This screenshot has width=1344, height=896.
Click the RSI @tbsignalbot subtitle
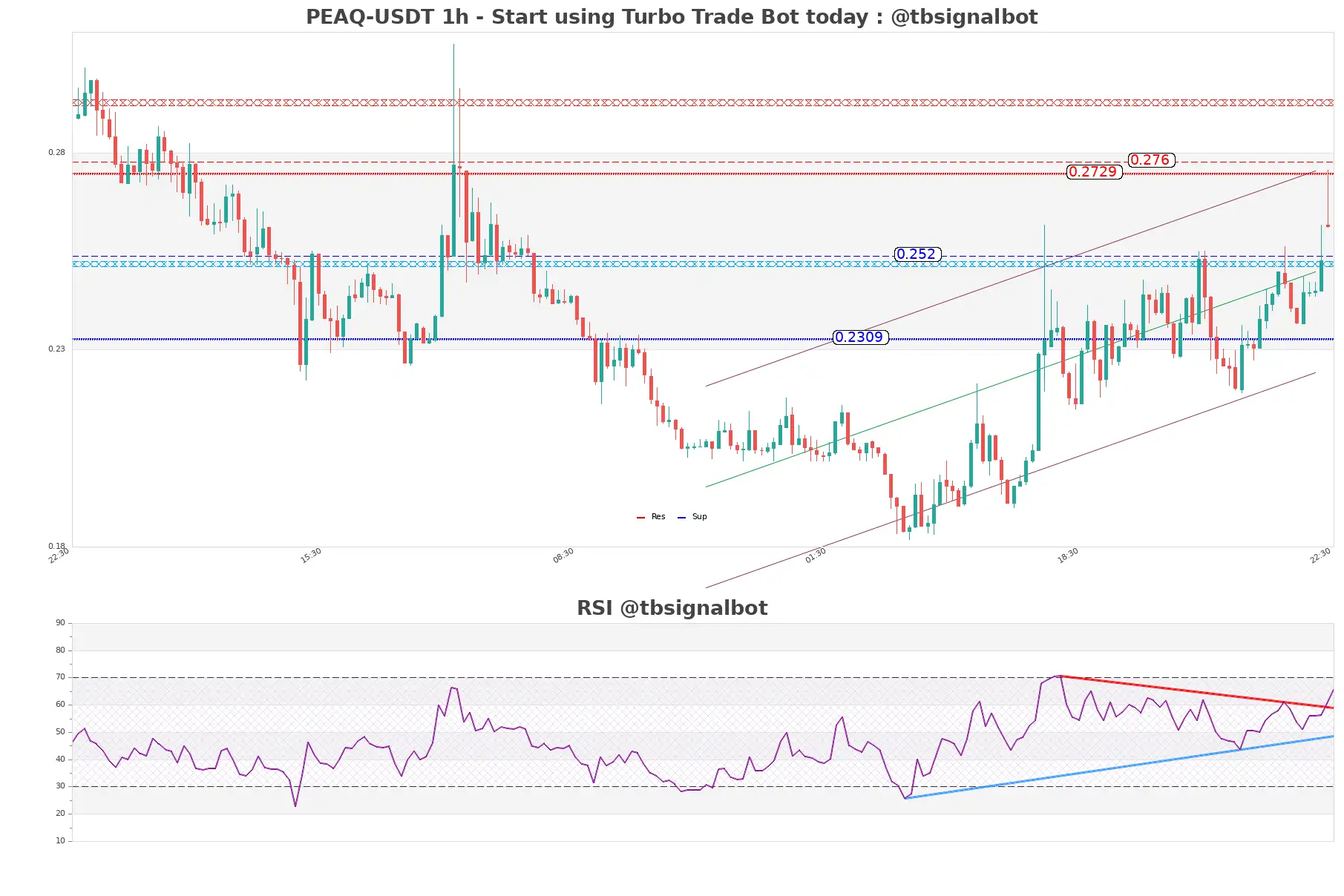(x=672, y=608)
